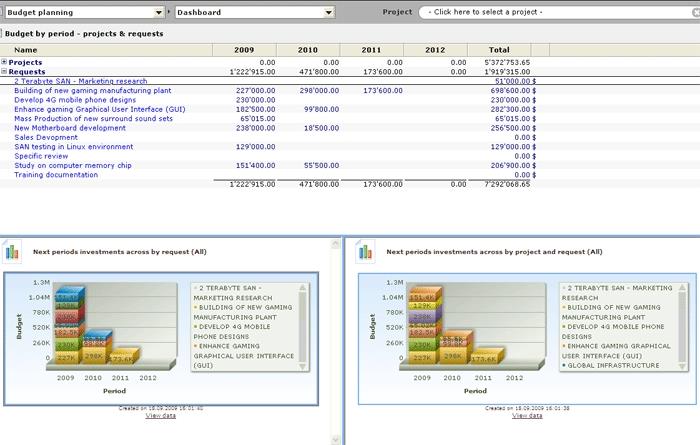Click View data under project and request chart

pyautogui.click(x=527, y=416)
